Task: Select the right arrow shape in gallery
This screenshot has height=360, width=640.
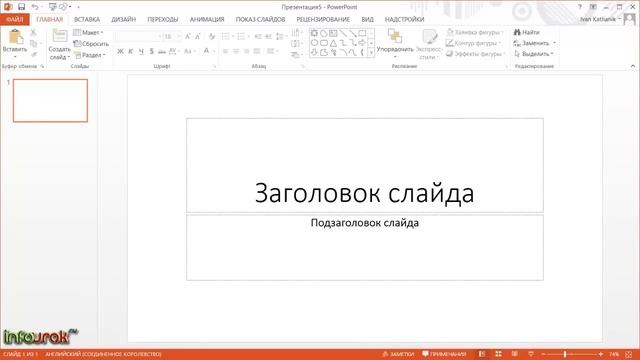Action: [362, 42]
